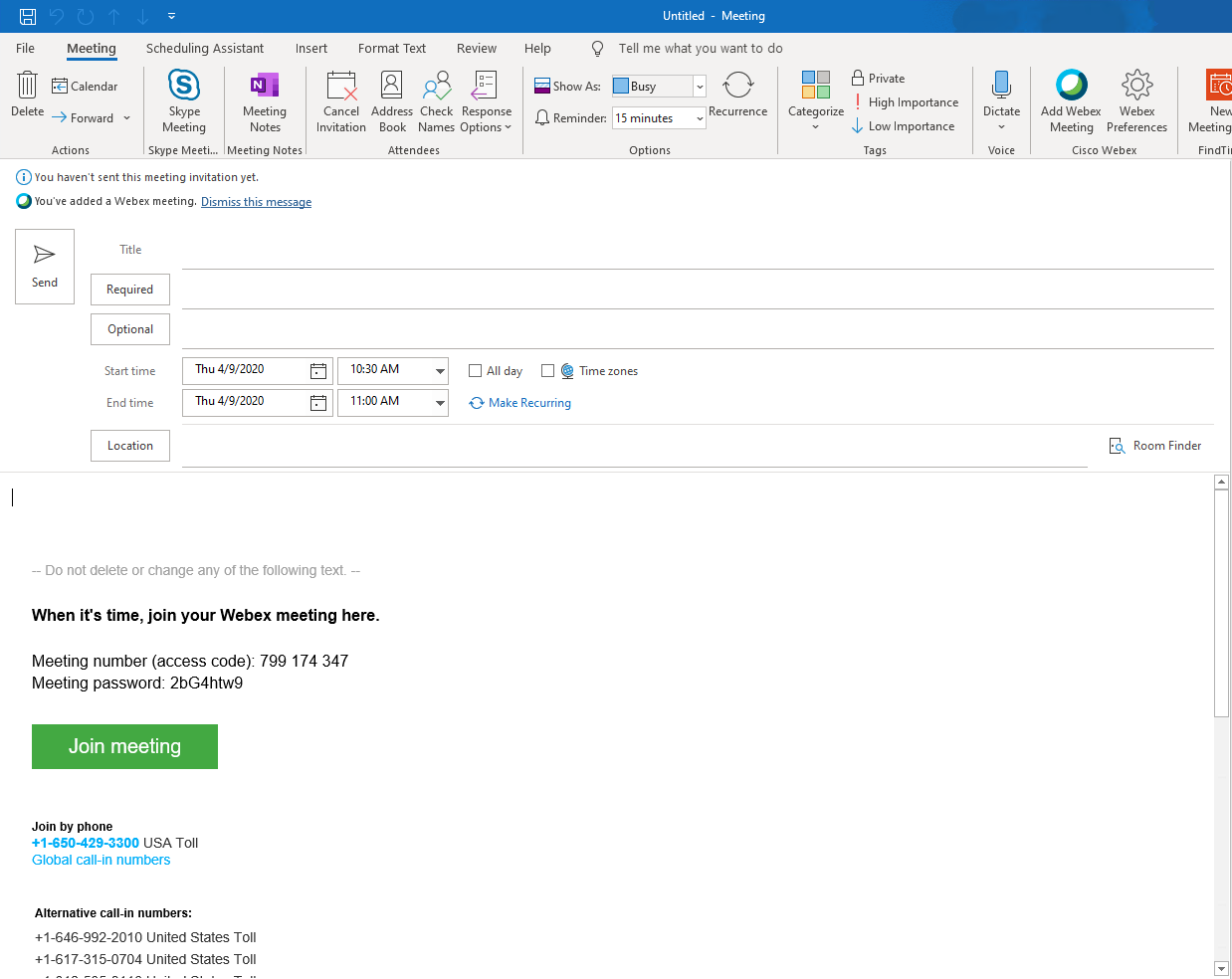Click the Reminder bell icon
The height and width of the screenshot is (979, 1232).
542,118
